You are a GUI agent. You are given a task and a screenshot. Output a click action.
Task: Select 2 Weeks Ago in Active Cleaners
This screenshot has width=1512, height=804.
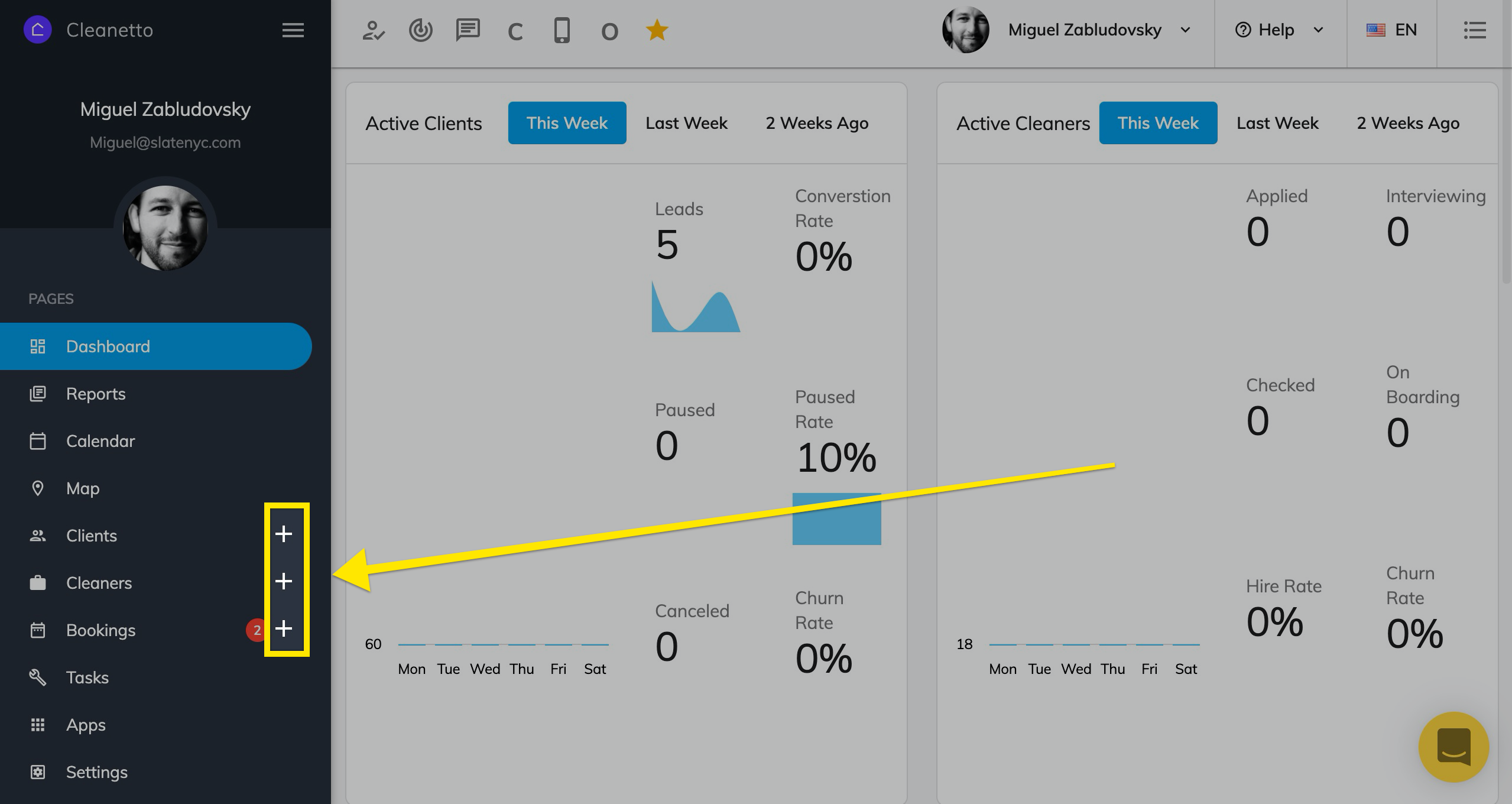[1408, 123]
